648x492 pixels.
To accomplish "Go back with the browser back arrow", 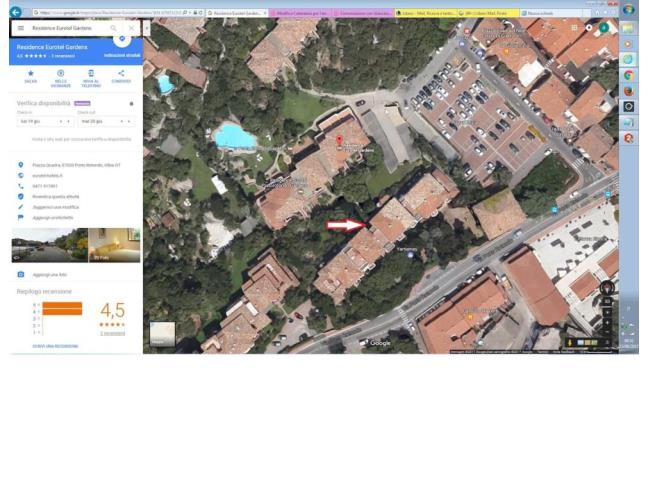I will (x=15, y=12).
